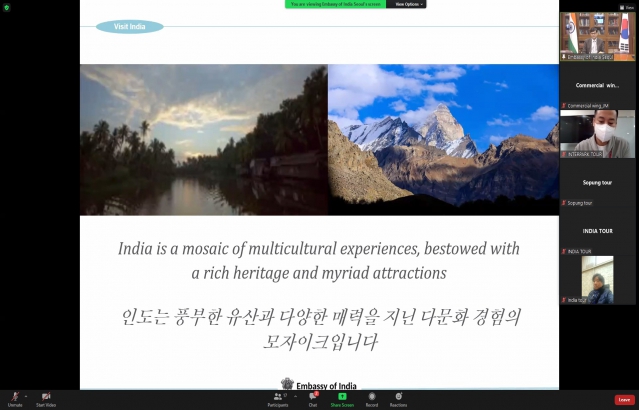Click the Unmute microphone icon
The image size is (639, 410).
point(14,397)
